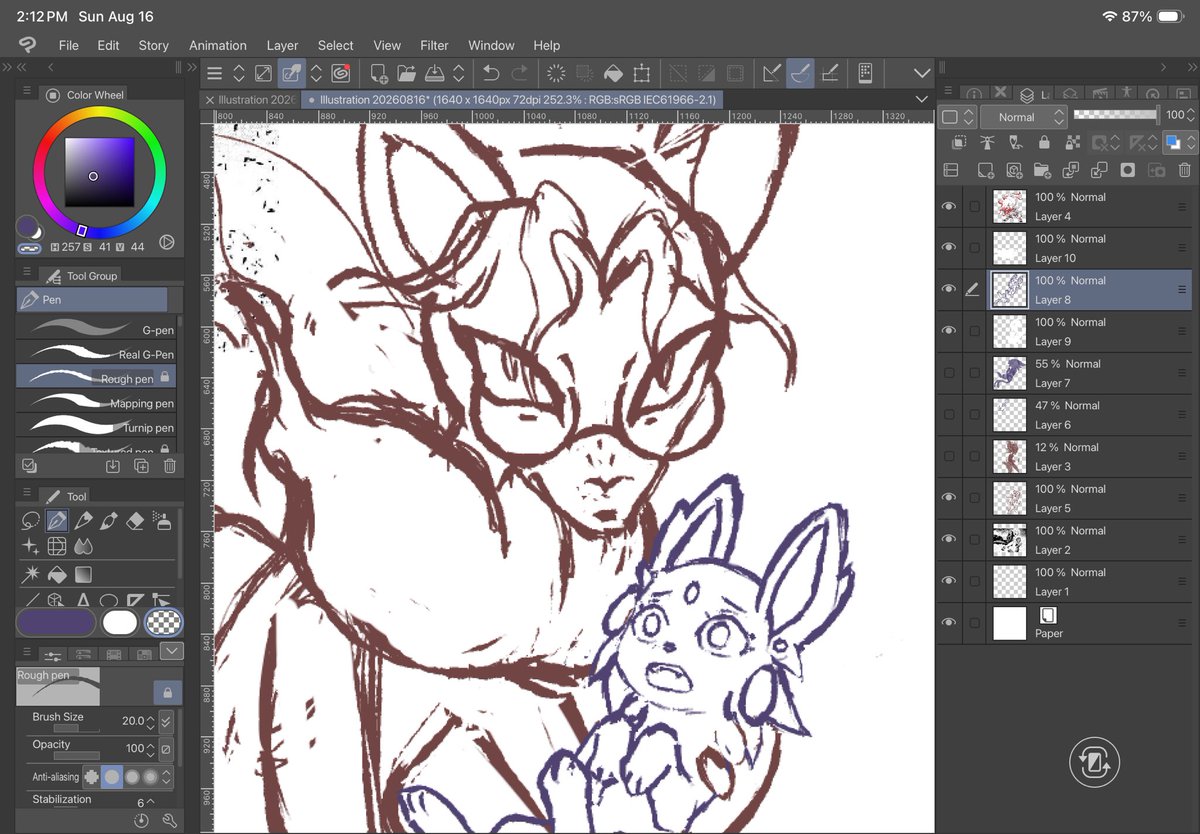Hide Layer 4 using eye icon
Screen dimensions: 1200x834
coord(949,206)
